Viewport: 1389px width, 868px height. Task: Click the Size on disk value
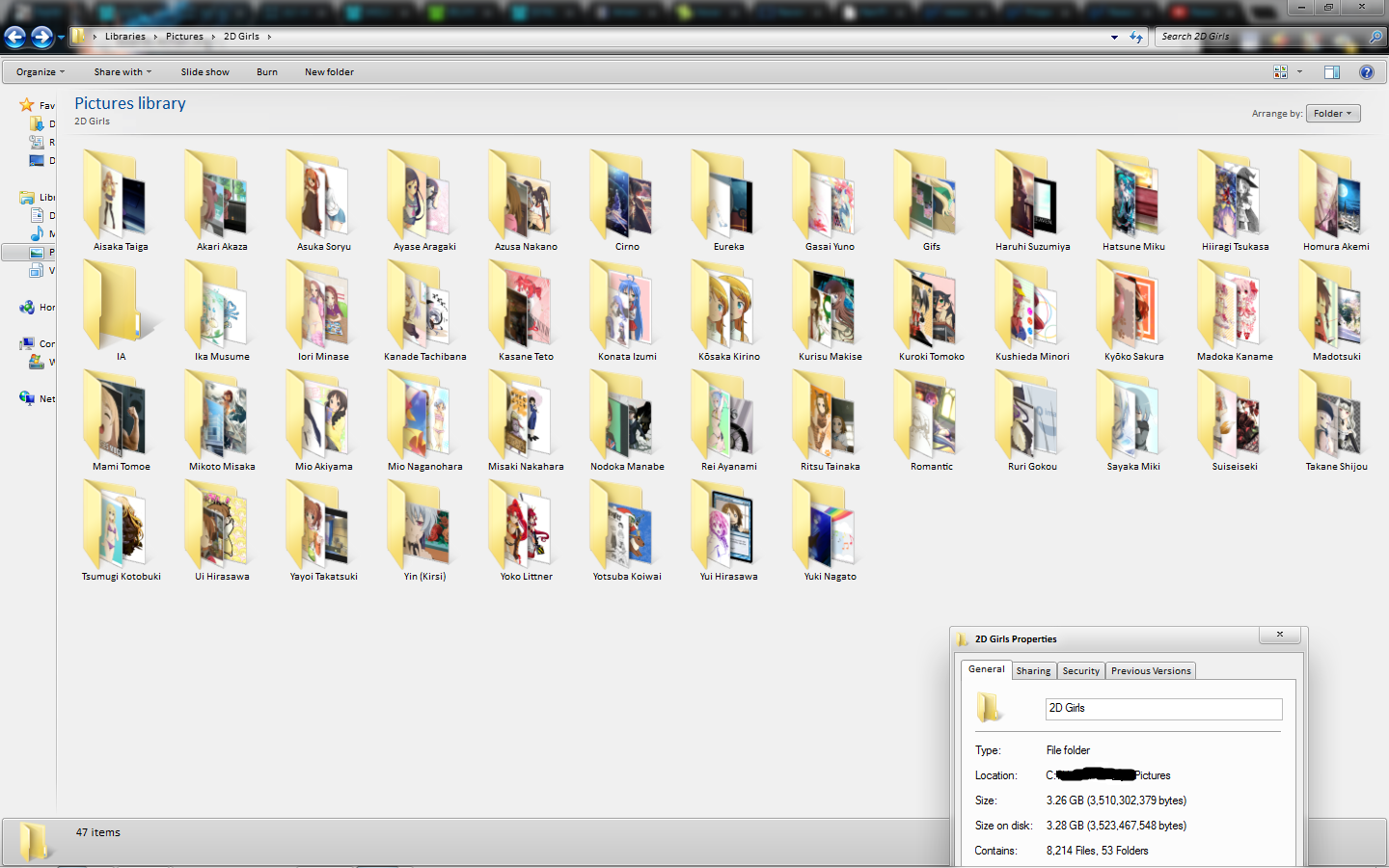(x=1117, y=826)
